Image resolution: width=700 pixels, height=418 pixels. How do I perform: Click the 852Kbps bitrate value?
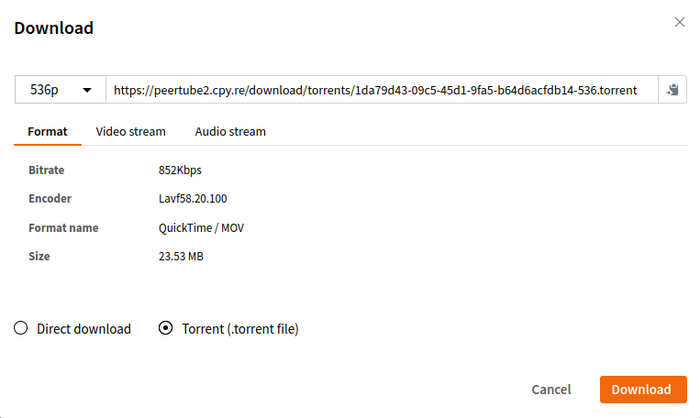point(180,170)
